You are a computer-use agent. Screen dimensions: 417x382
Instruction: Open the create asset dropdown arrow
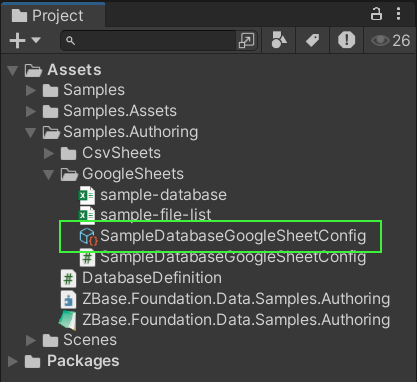[36, 40]
